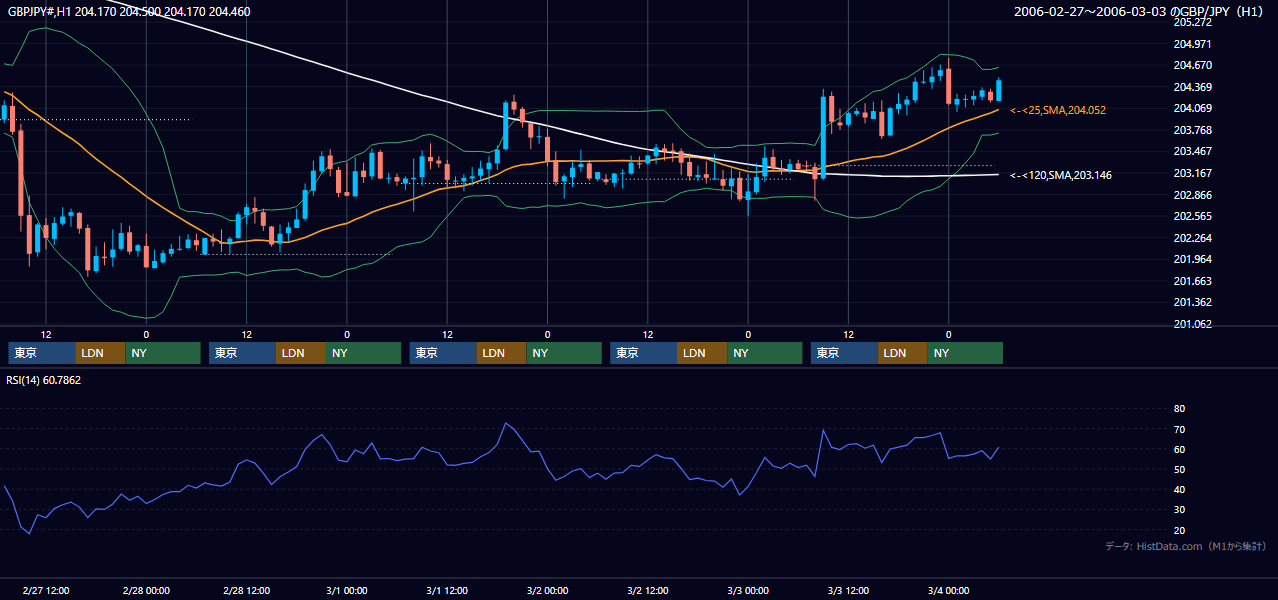Click RSI scale value 80

[1179, 409]
